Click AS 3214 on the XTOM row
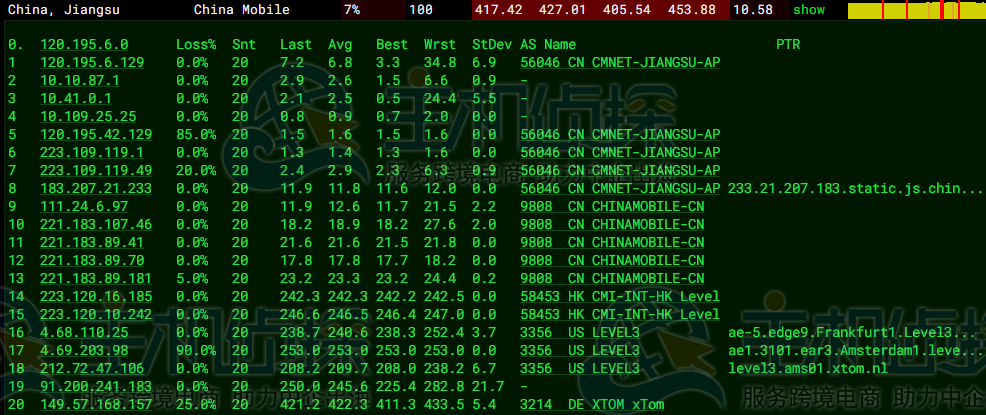 pyautogui.click(x=535, y=405)
